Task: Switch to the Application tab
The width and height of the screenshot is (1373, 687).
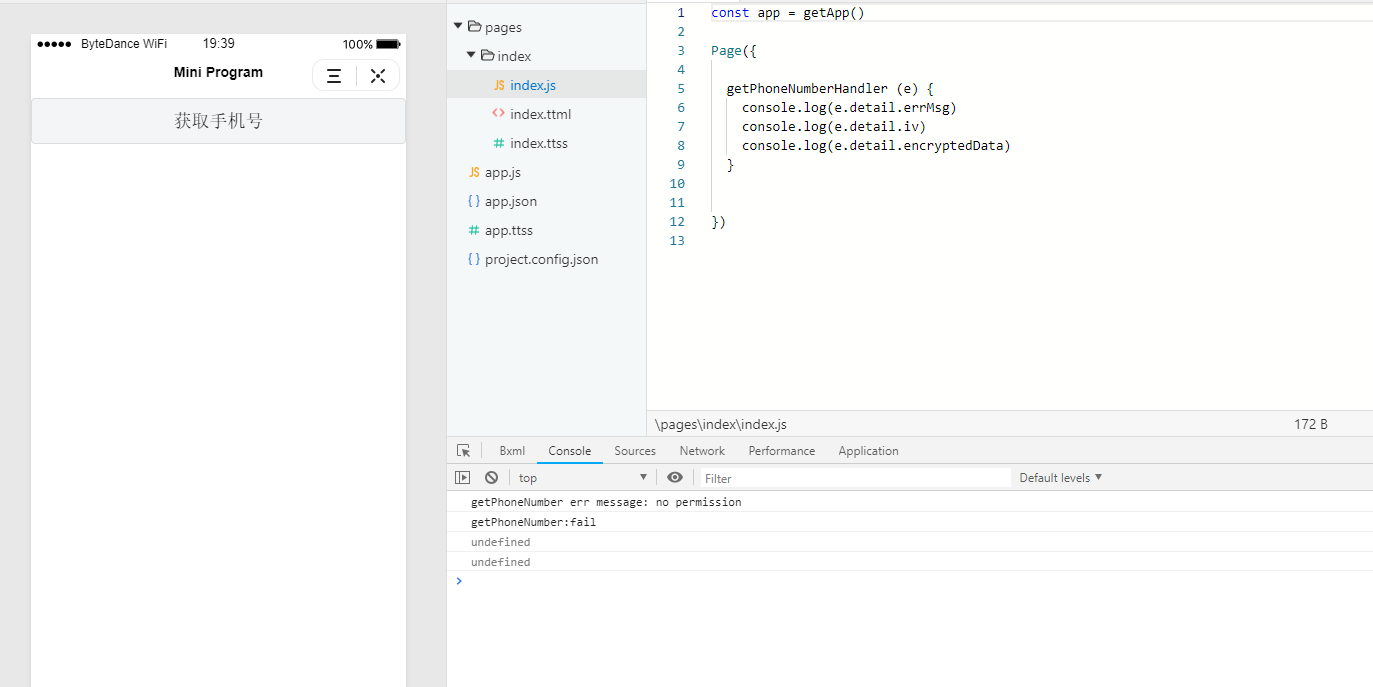Action: click(868, 451)
